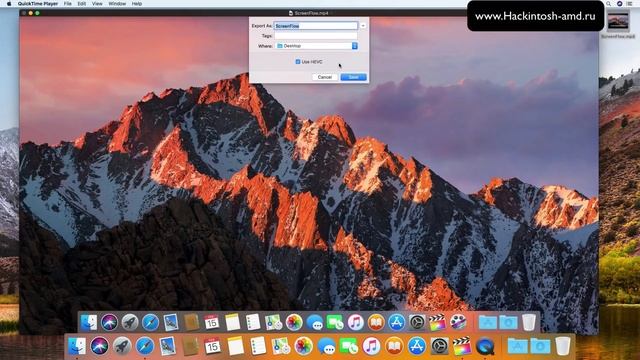Open FaceTime in the system dock
Screen dimensions: 640x360
pyautogui.click(x=349, y=346)
